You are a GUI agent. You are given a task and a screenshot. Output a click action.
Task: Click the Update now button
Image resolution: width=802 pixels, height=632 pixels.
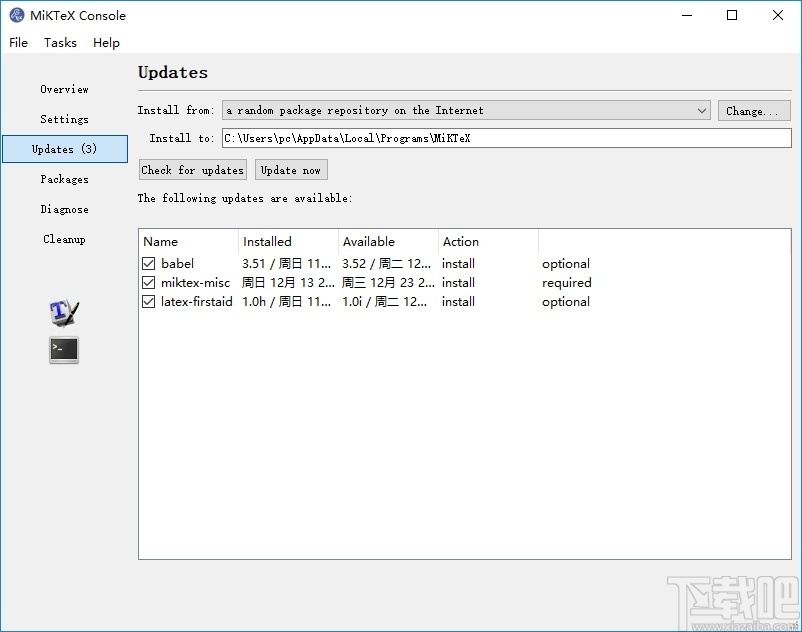coord(291,170)
